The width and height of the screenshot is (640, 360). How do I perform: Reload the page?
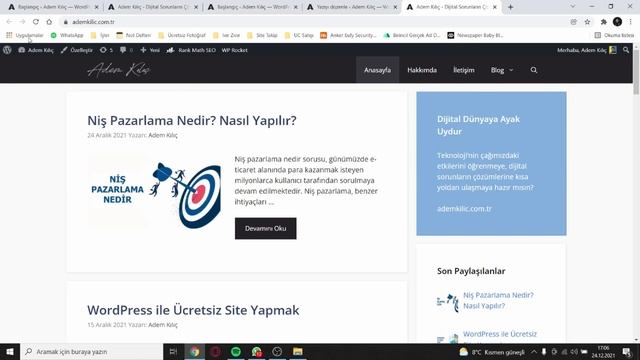36,22
